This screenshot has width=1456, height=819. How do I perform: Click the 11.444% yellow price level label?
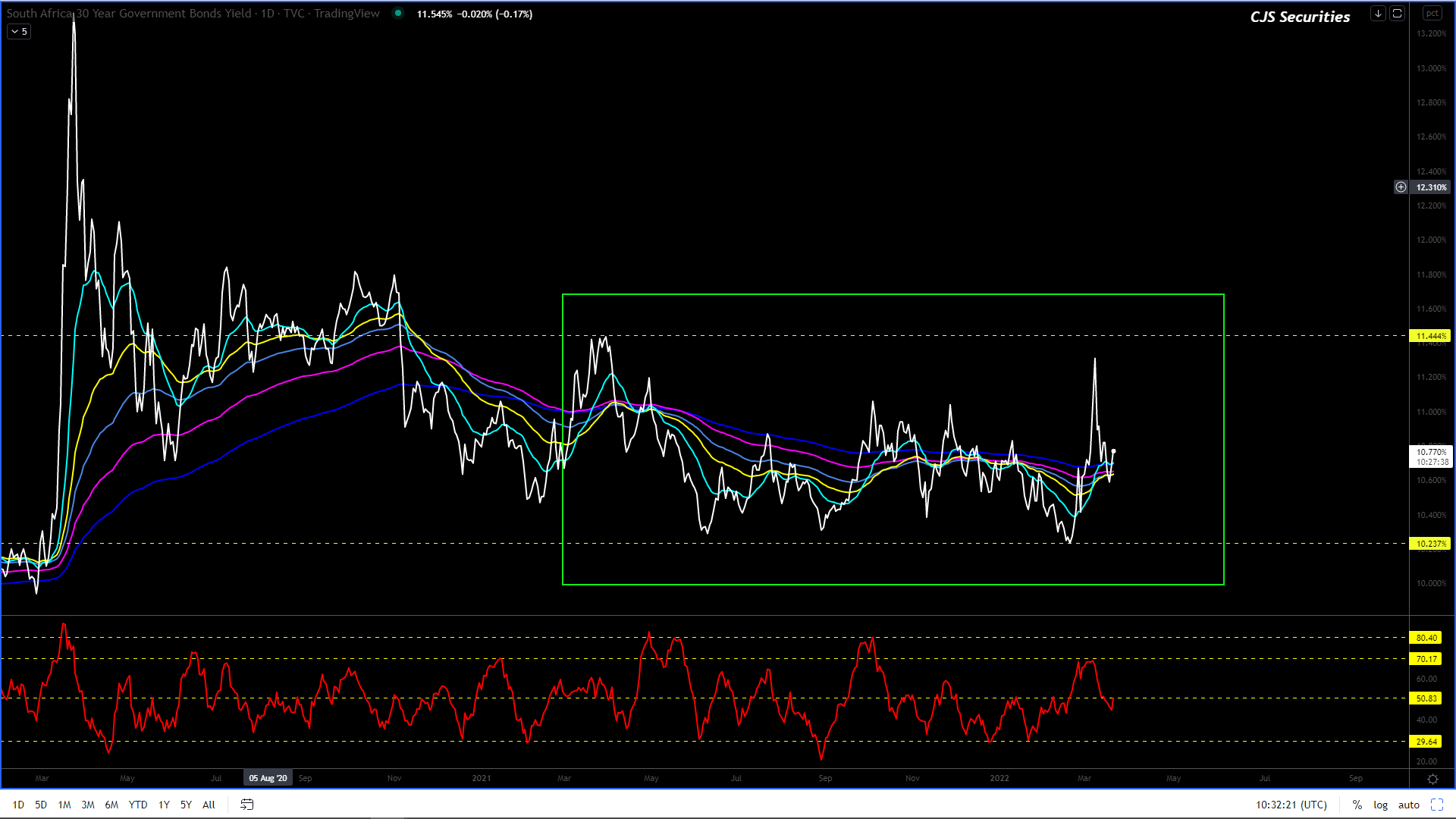pos(1430,335)
